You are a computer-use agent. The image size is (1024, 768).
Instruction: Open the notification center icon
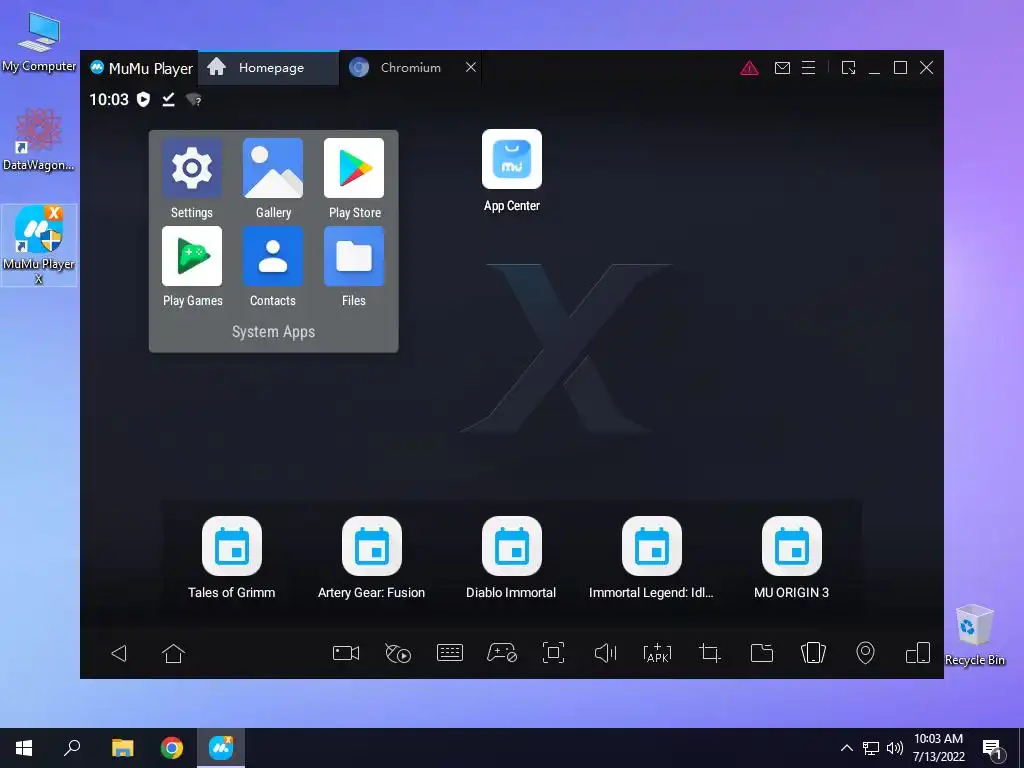point(993,749)
